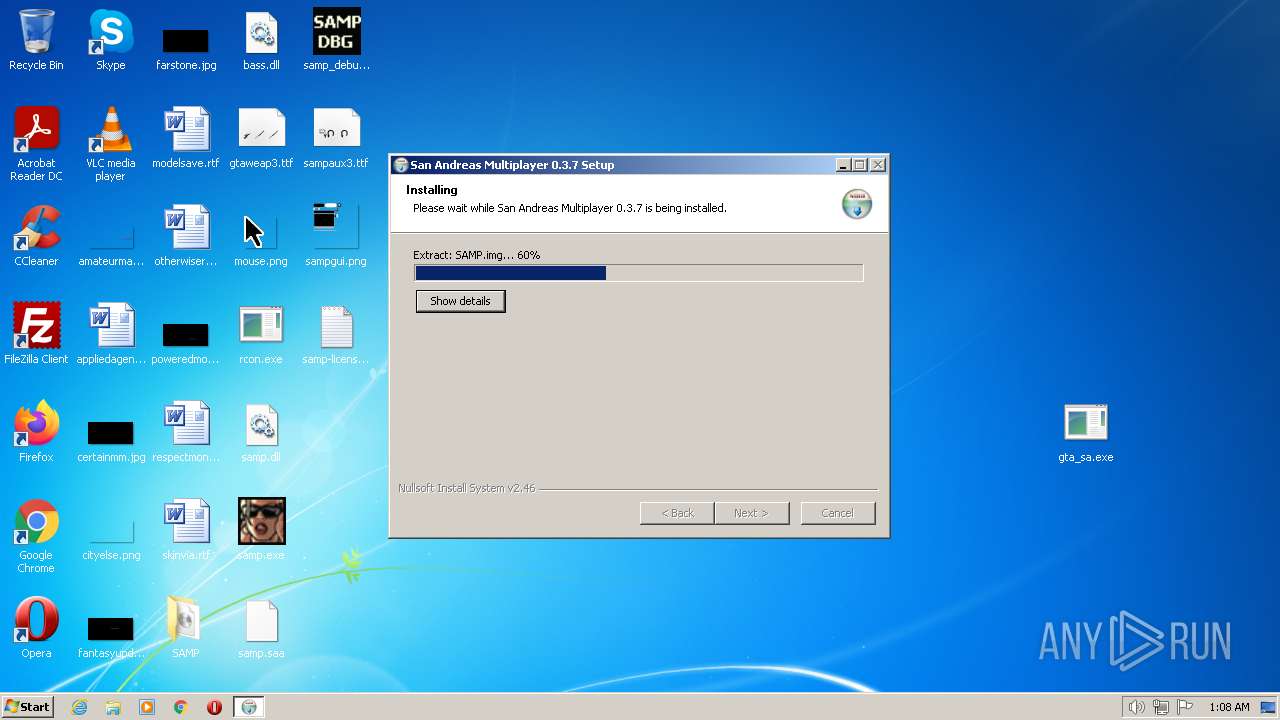Viewport: 1280px width, 720px height.
Task: Select the SAMP DBG debug shortcut icon
Action: pos(336,40)
